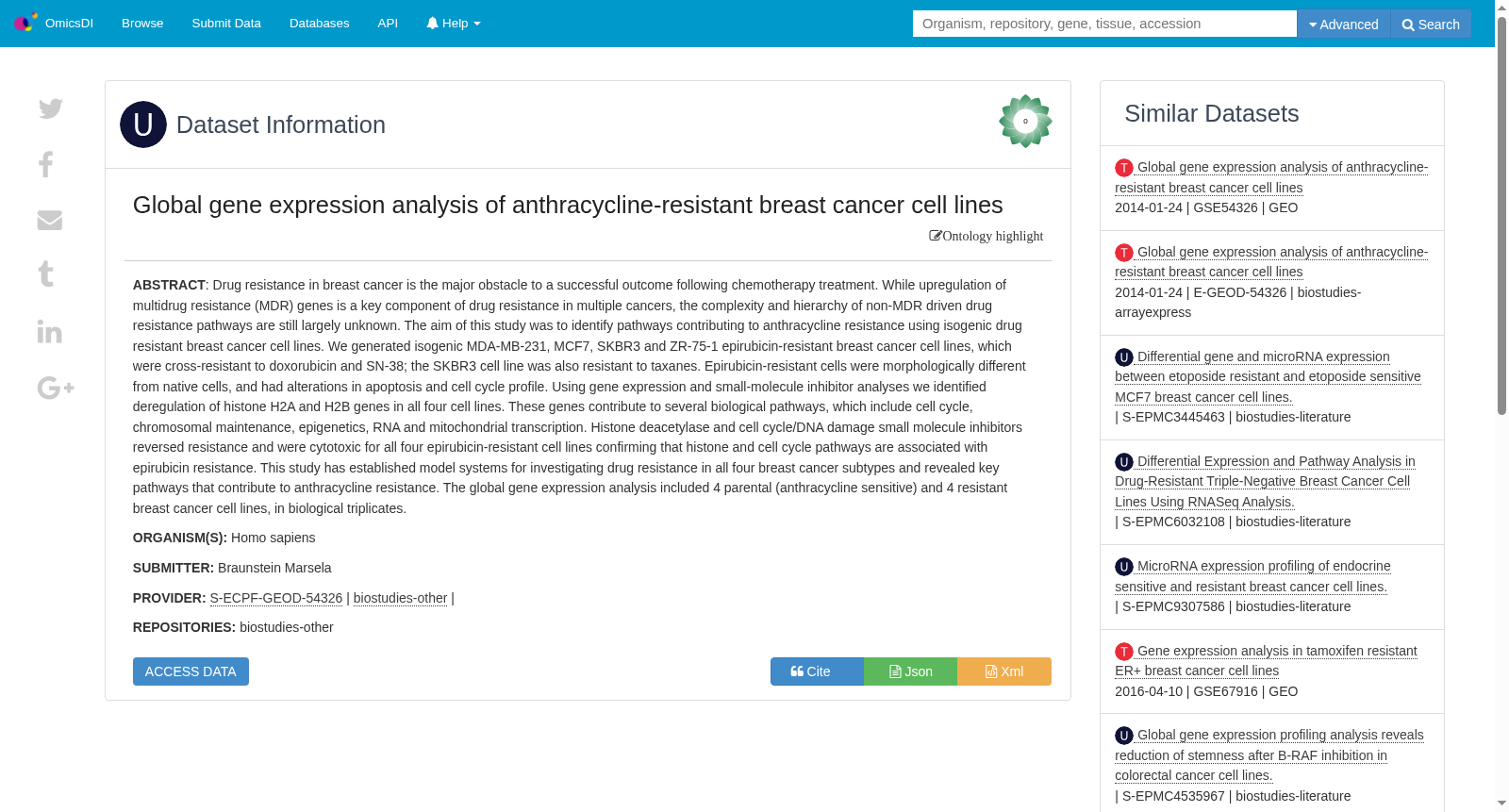Click the U icon beside Triple-Negative Breast Cancer dataset
1509x812 pixels.
(x=1124, y=462)
